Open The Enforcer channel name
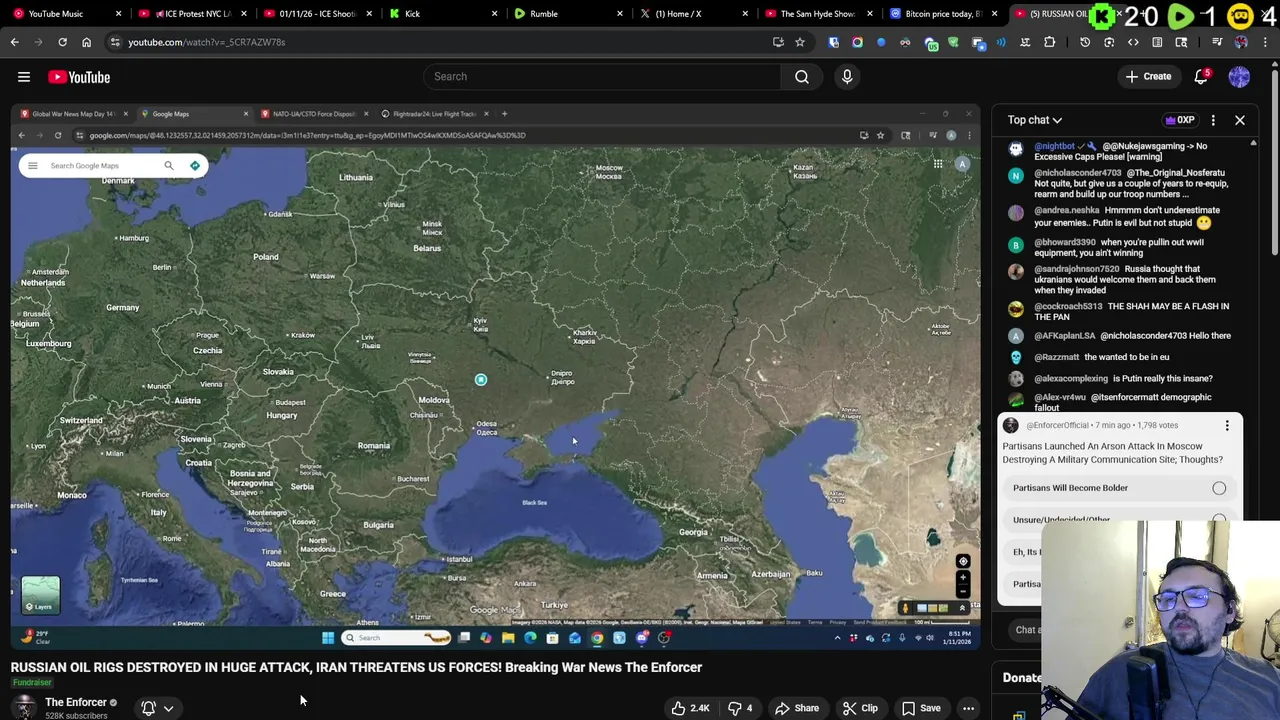The width and height of the screenshot is (1280, 720). click(x=76, y=702)
